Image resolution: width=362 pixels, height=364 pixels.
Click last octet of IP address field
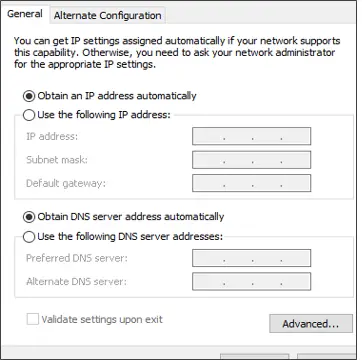click(x=296, y=136)
